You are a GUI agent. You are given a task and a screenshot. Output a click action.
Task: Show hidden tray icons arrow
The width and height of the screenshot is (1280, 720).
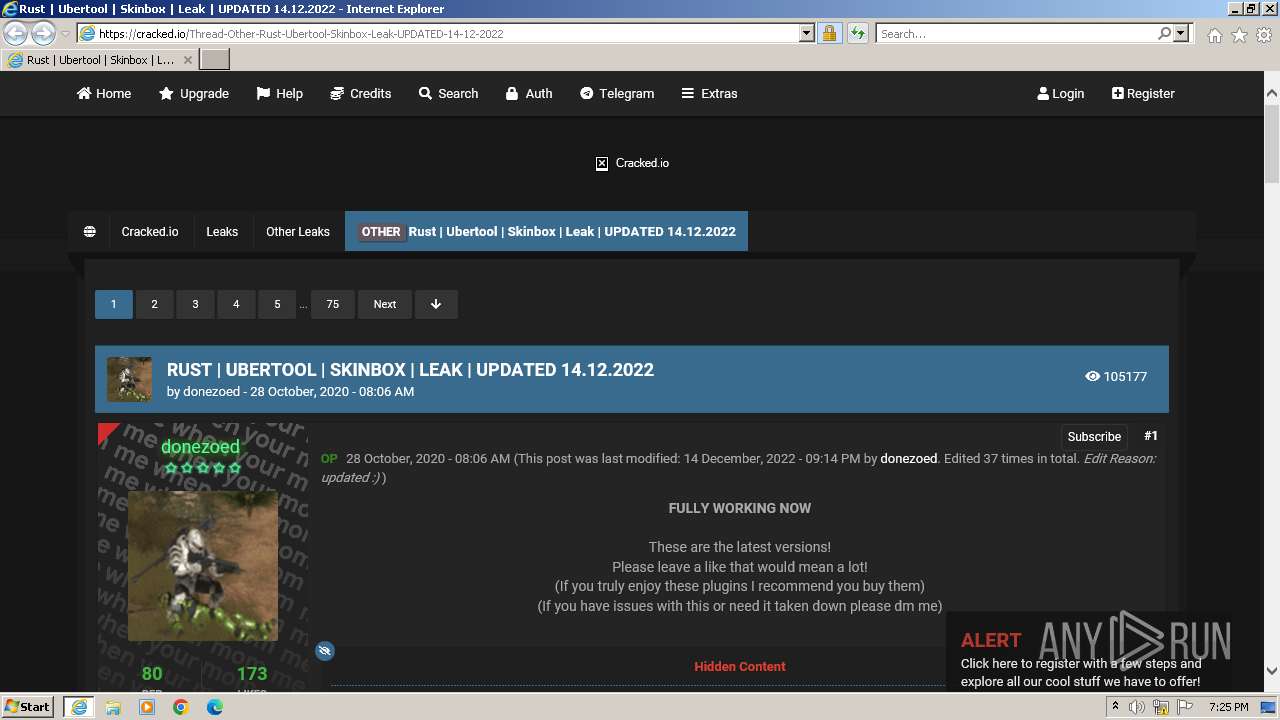pos(1115,707)
